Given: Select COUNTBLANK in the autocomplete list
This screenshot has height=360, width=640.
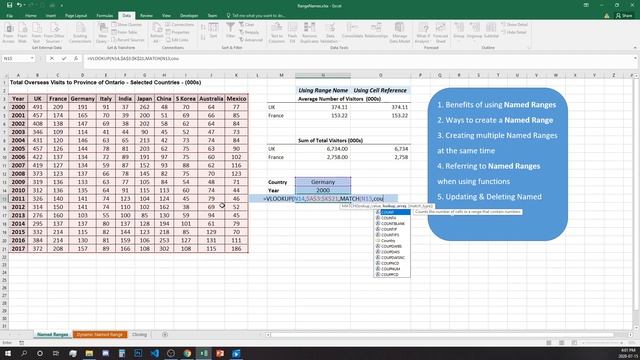Looking at the screenshot, I should [392, 224].
